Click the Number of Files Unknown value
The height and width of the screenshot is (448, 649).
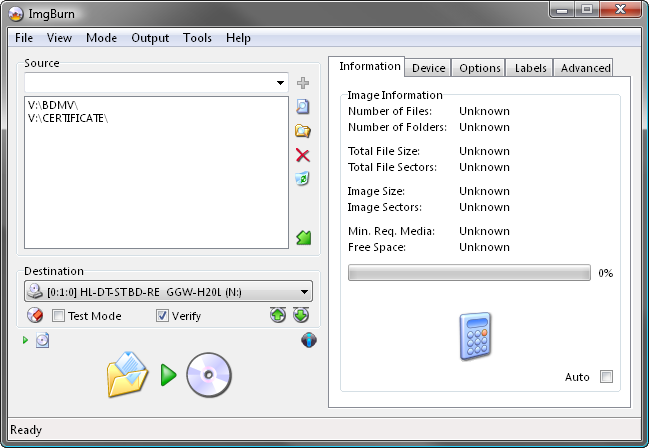coord(484,111)
